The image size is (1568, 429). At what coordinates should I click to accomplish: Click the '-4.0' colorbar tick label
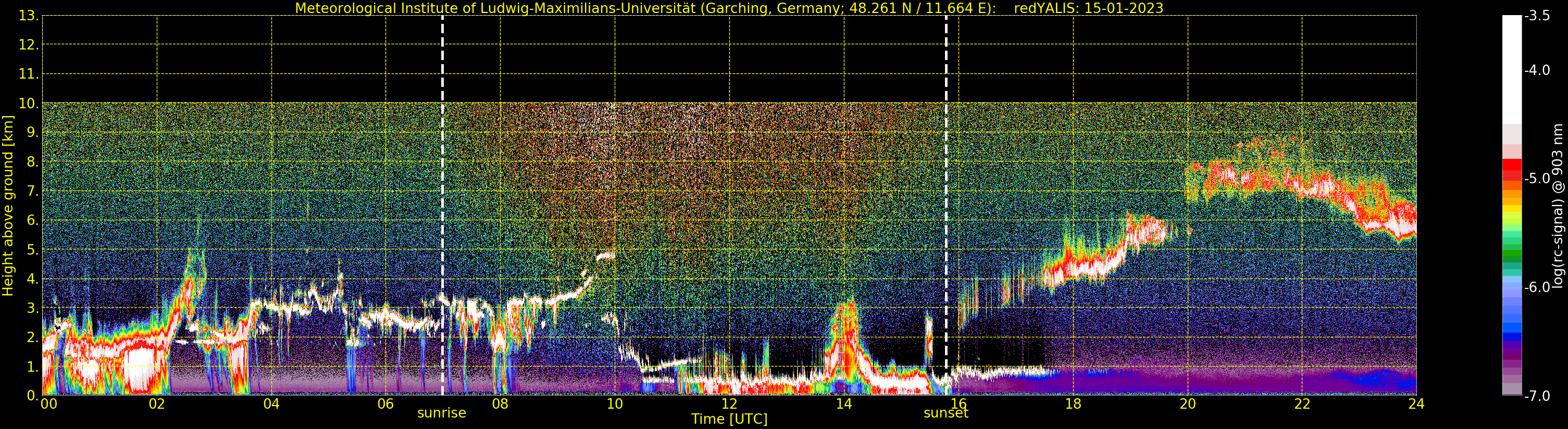[1537, 70]
